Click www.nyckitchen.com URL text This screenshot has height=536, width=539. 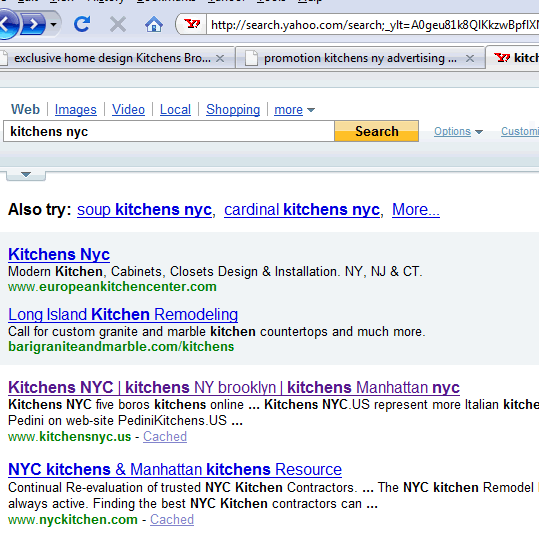point(73,519)
